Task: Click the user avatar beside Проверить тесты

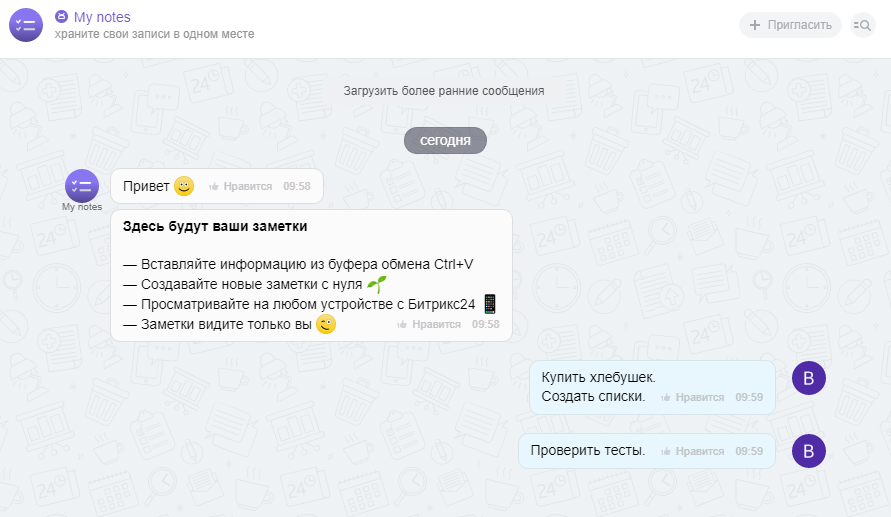Action: (809, 451)
